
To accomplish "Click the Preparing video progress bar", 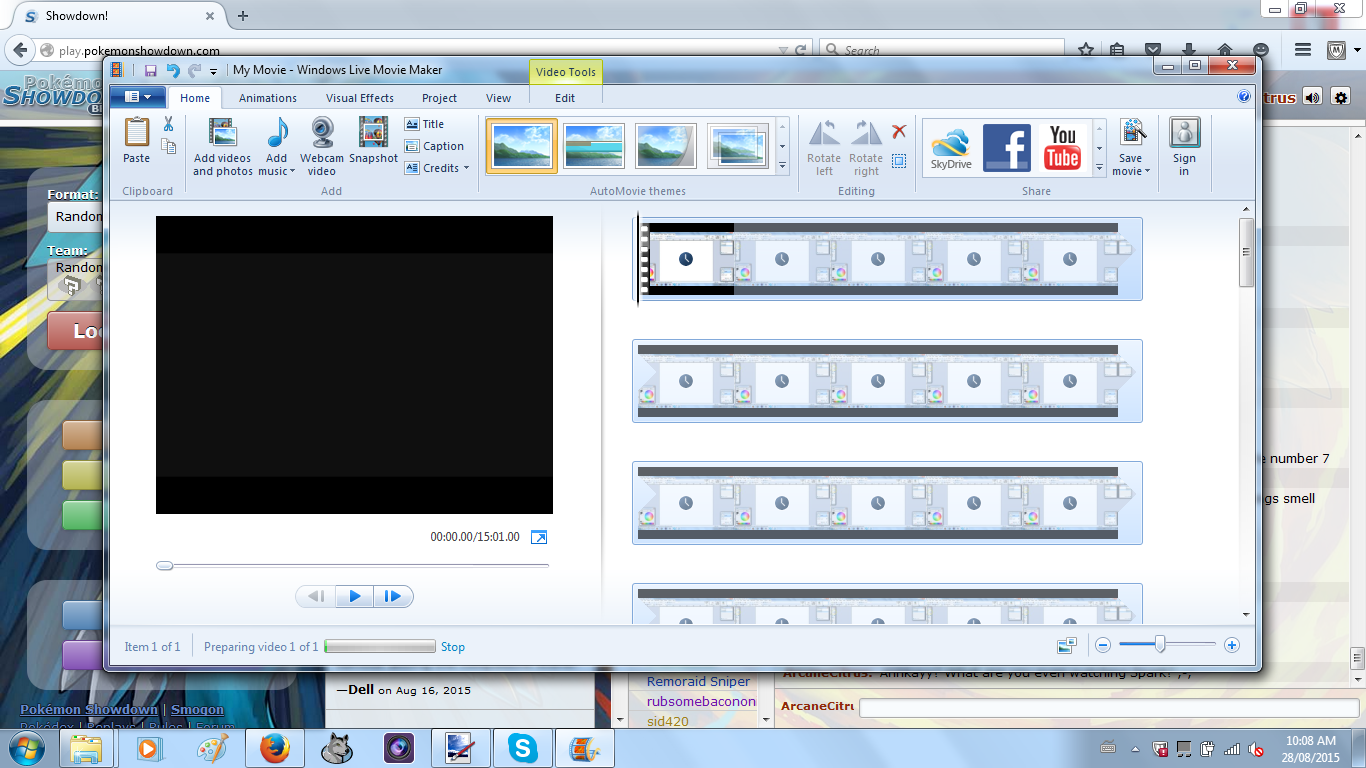I will [x=380, y=647].
